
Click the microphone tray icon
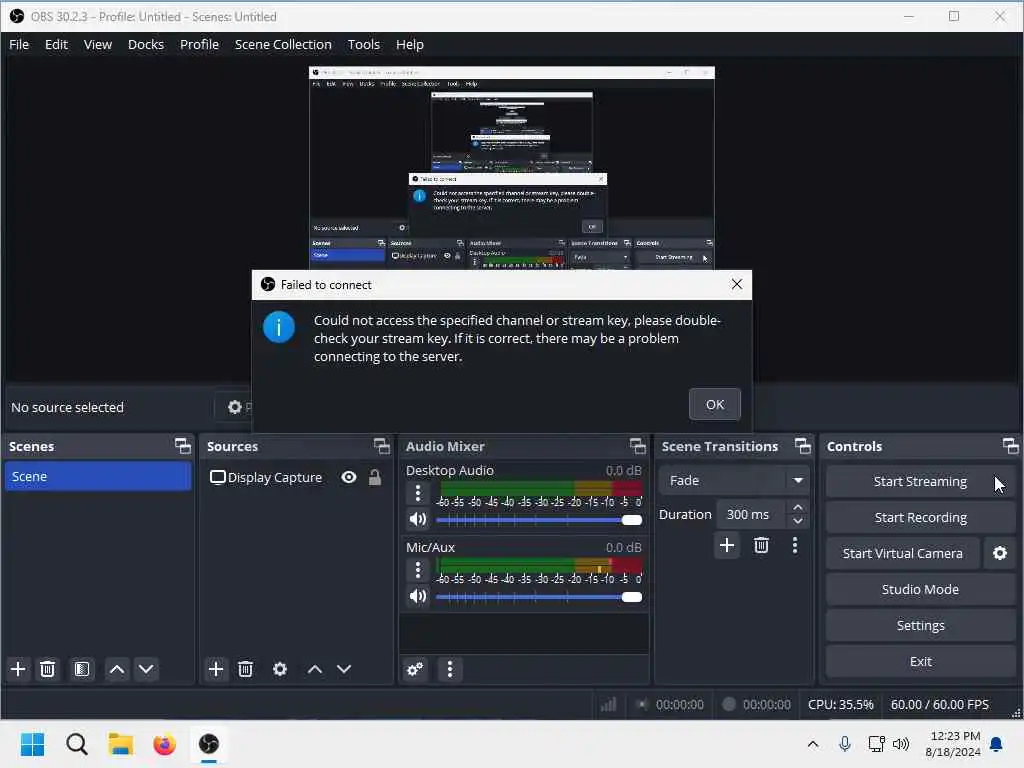844,744
